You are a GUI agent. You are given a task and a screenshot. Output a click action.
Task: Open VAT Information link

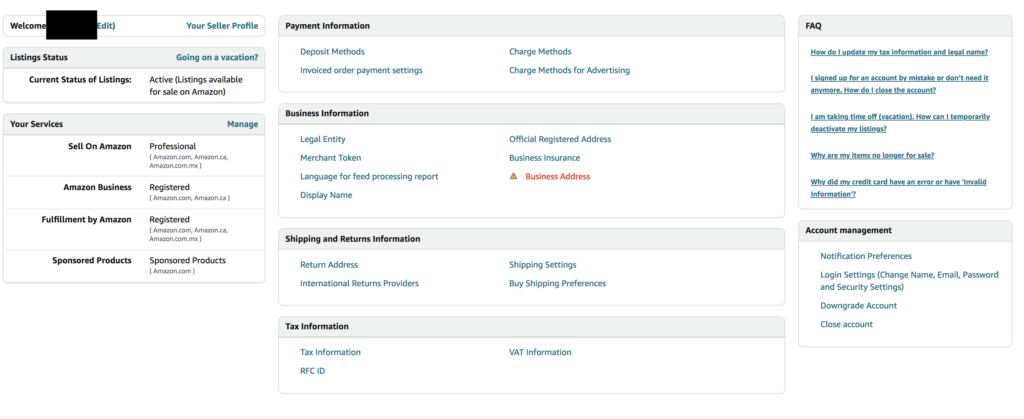(540, 352)
